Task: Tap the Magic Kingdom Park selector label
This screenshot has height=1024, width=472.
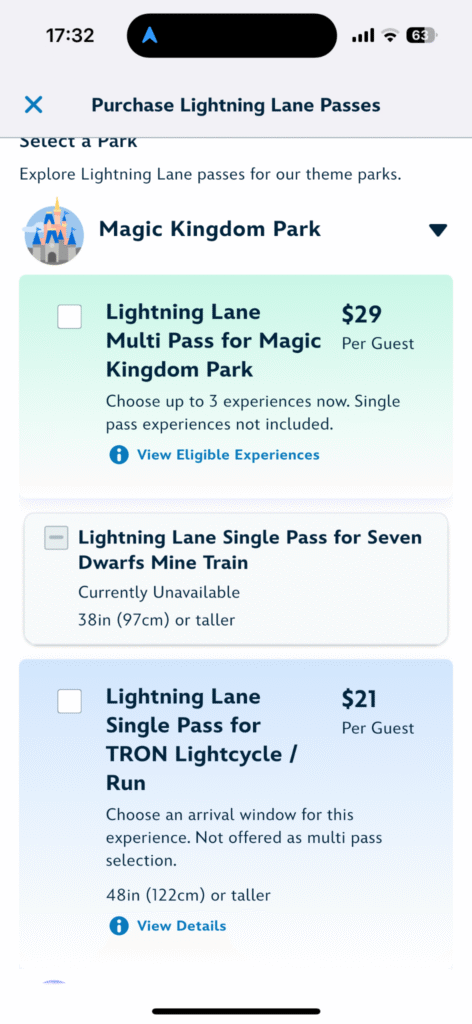Action: coord(210,229)
